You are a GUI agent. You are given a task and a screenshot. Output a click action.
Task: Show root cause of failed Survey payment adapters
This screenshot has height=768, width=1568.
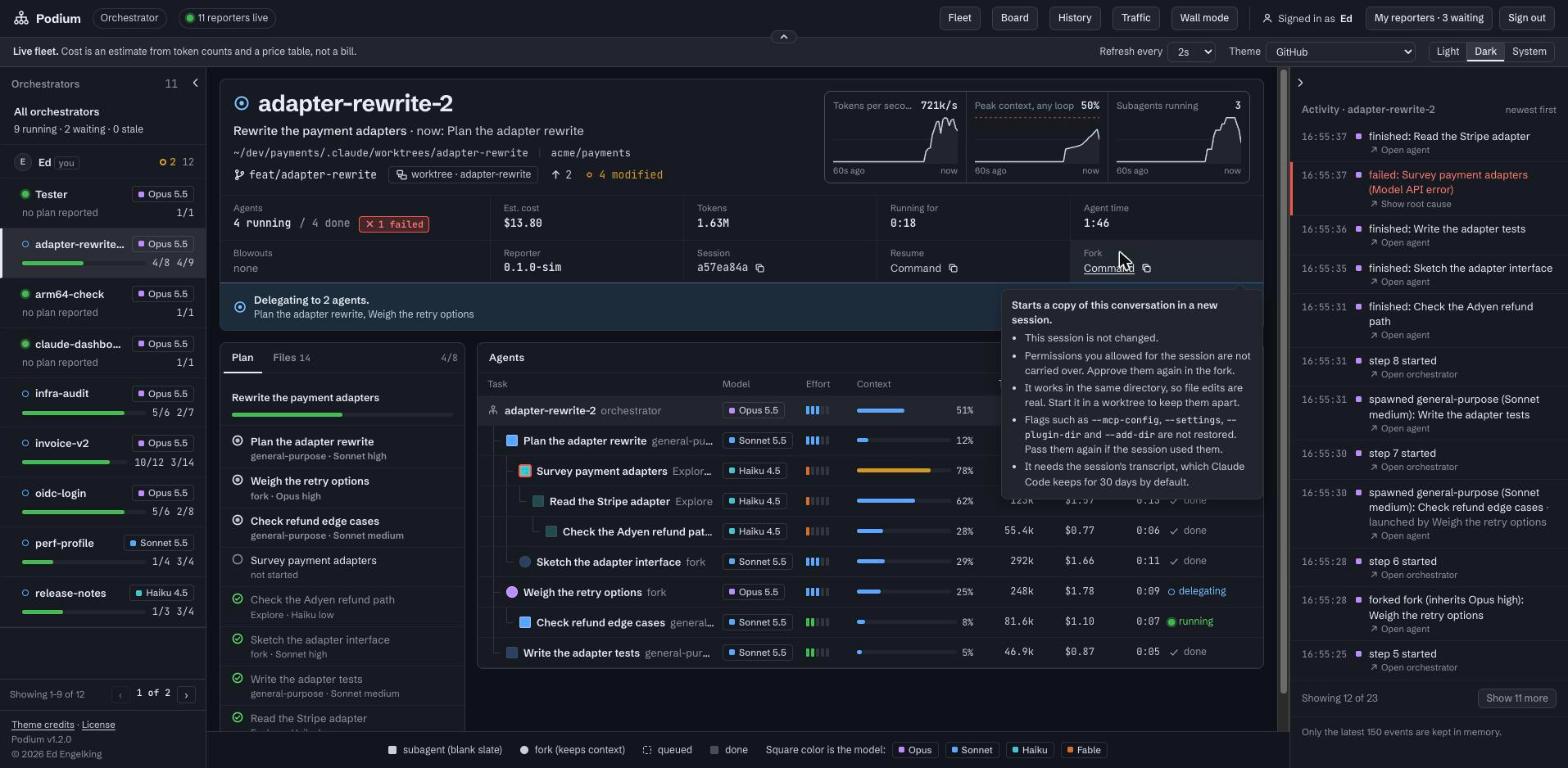[1410, 204]
